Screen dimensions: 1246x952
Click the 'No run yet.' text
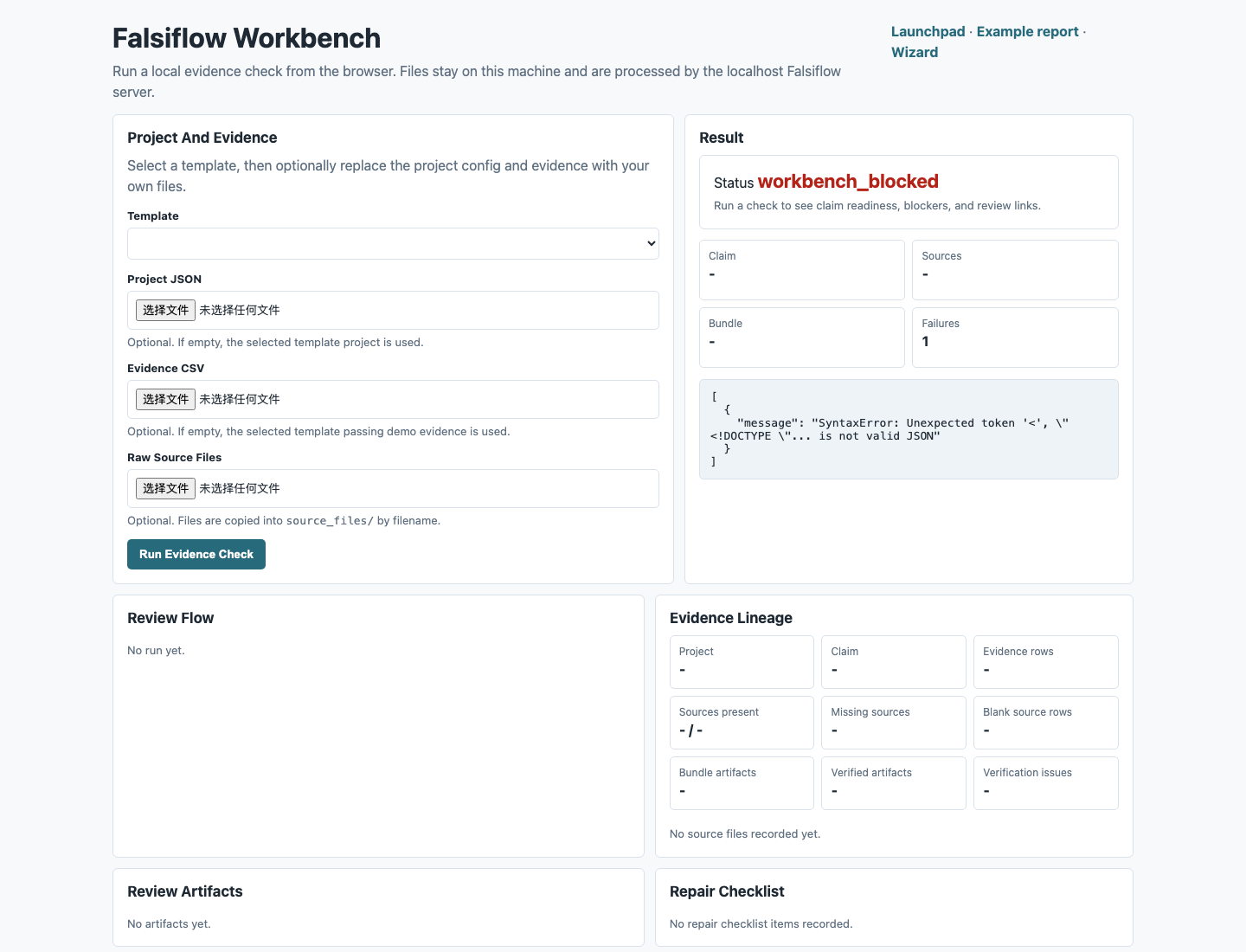(156, 650)
